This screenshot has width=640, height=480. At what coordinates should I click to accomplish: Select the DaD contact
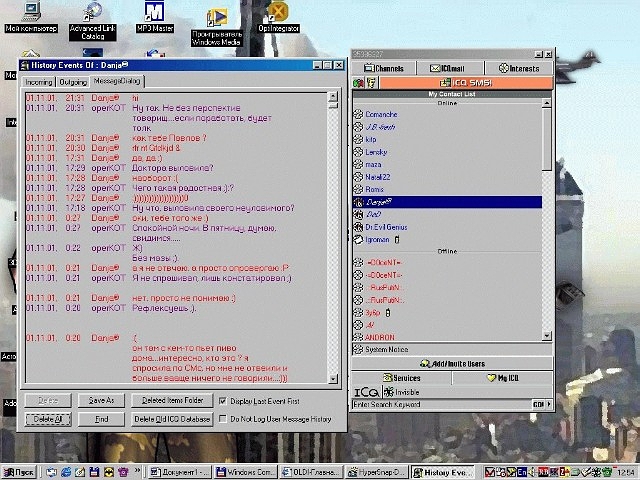click(373, 215)
